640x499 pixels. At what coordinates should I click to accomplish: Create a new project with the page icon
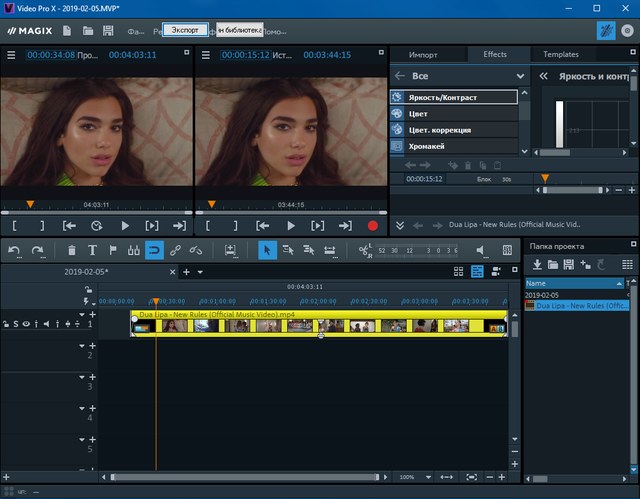click(66, 31)
